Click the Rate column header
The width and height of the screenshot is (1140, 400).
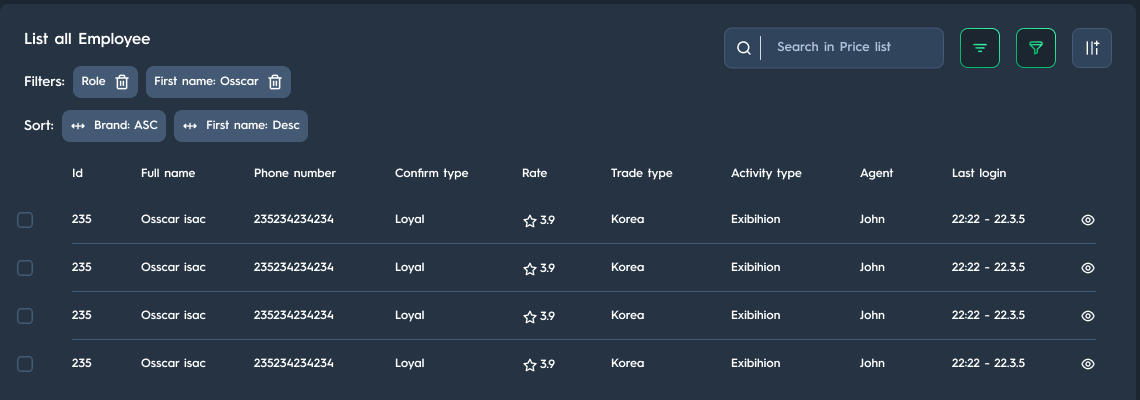pos(534,173)
